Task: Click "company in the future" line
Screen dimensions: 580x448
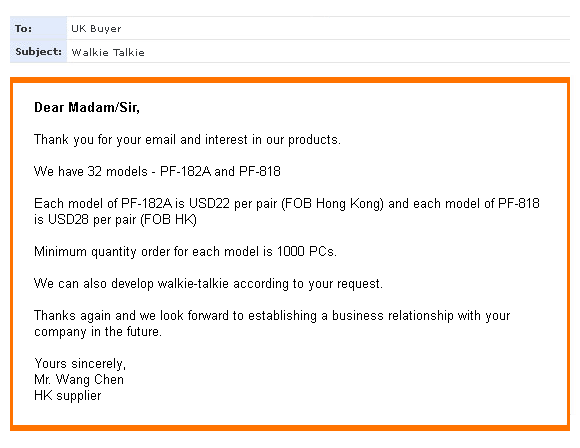Action: [98, 332]
